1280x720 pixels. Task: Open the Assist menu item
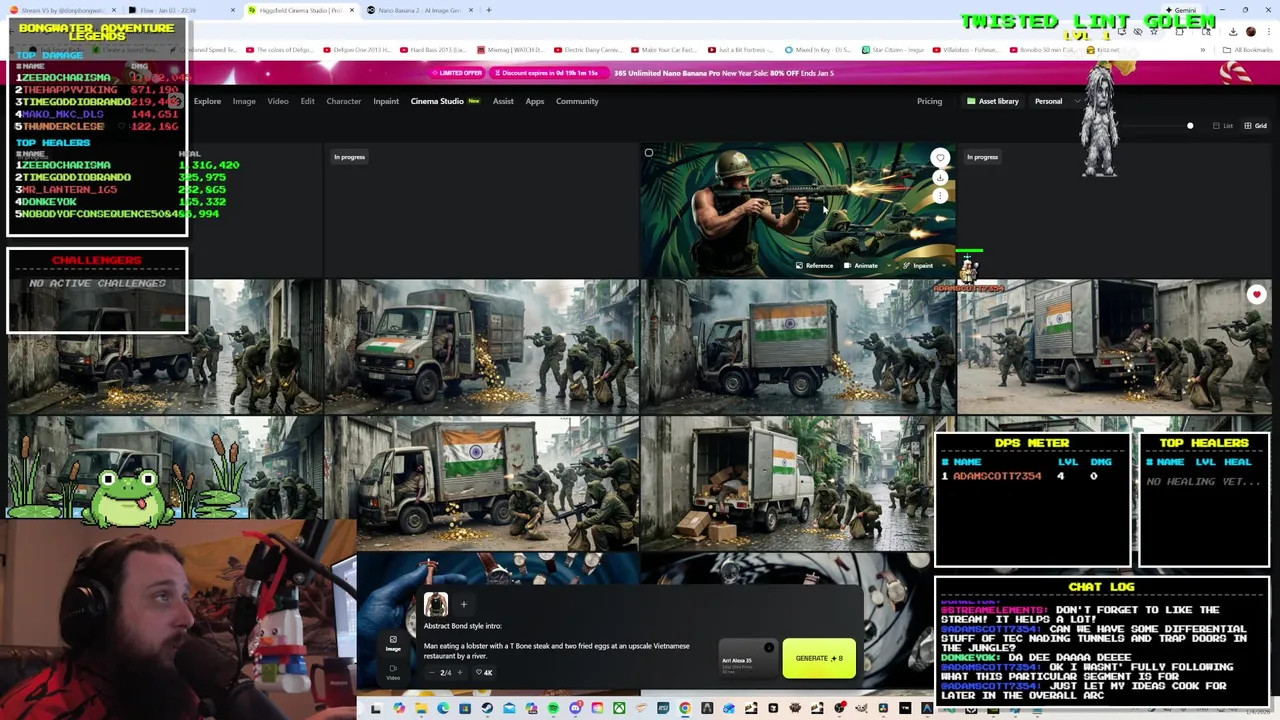(503, 101)
